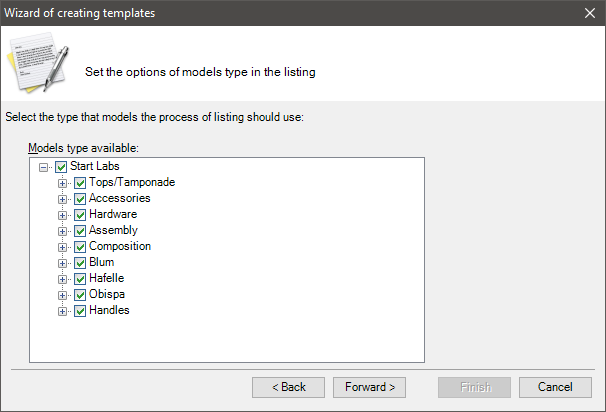Expand the Tops/Tamponade node
The height and width of the screenshot is (412, 606).
tap(62, 183)
